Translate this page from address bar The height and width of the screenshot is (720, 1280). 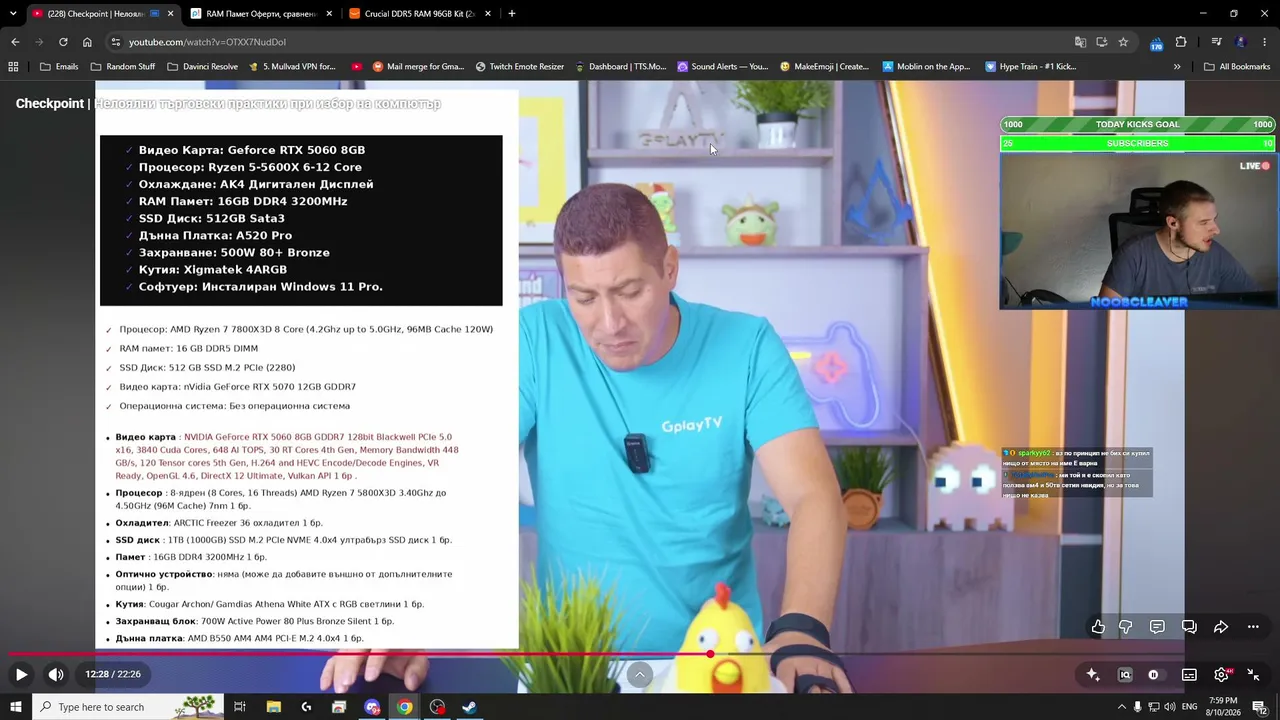pyautogui.click(x=1080, y=42)
